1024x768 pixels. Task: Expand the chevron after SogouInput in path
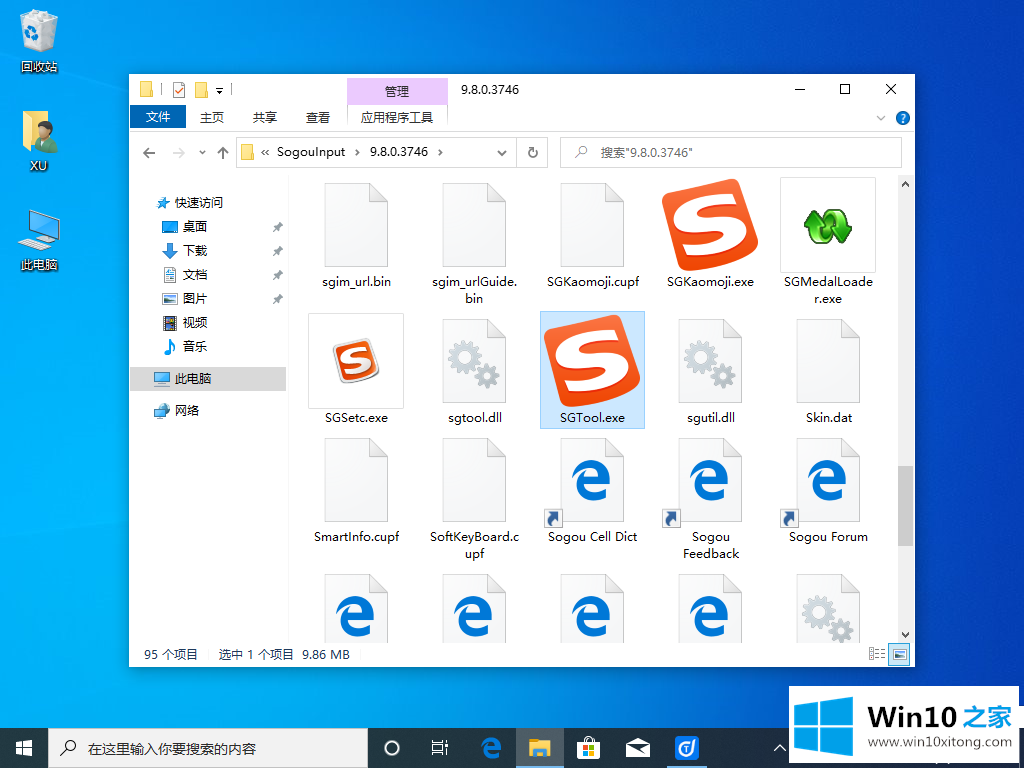click(x=357, y=152)
